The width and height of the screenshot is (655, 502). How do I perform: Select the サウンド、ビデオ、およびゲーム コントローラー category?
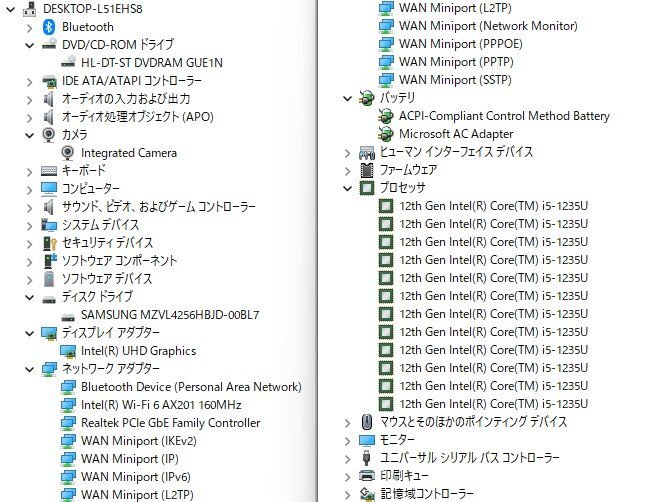pyautogui.click(x=159, y=207)
